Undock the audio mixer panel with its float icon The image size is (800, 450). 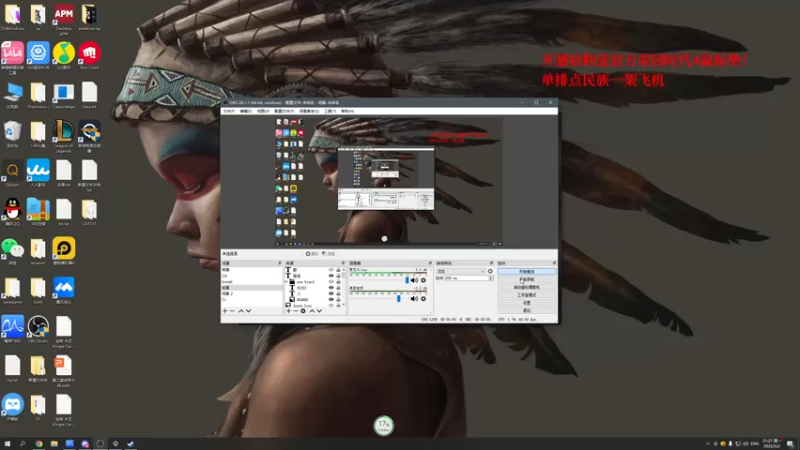click(x=430, y=263)
